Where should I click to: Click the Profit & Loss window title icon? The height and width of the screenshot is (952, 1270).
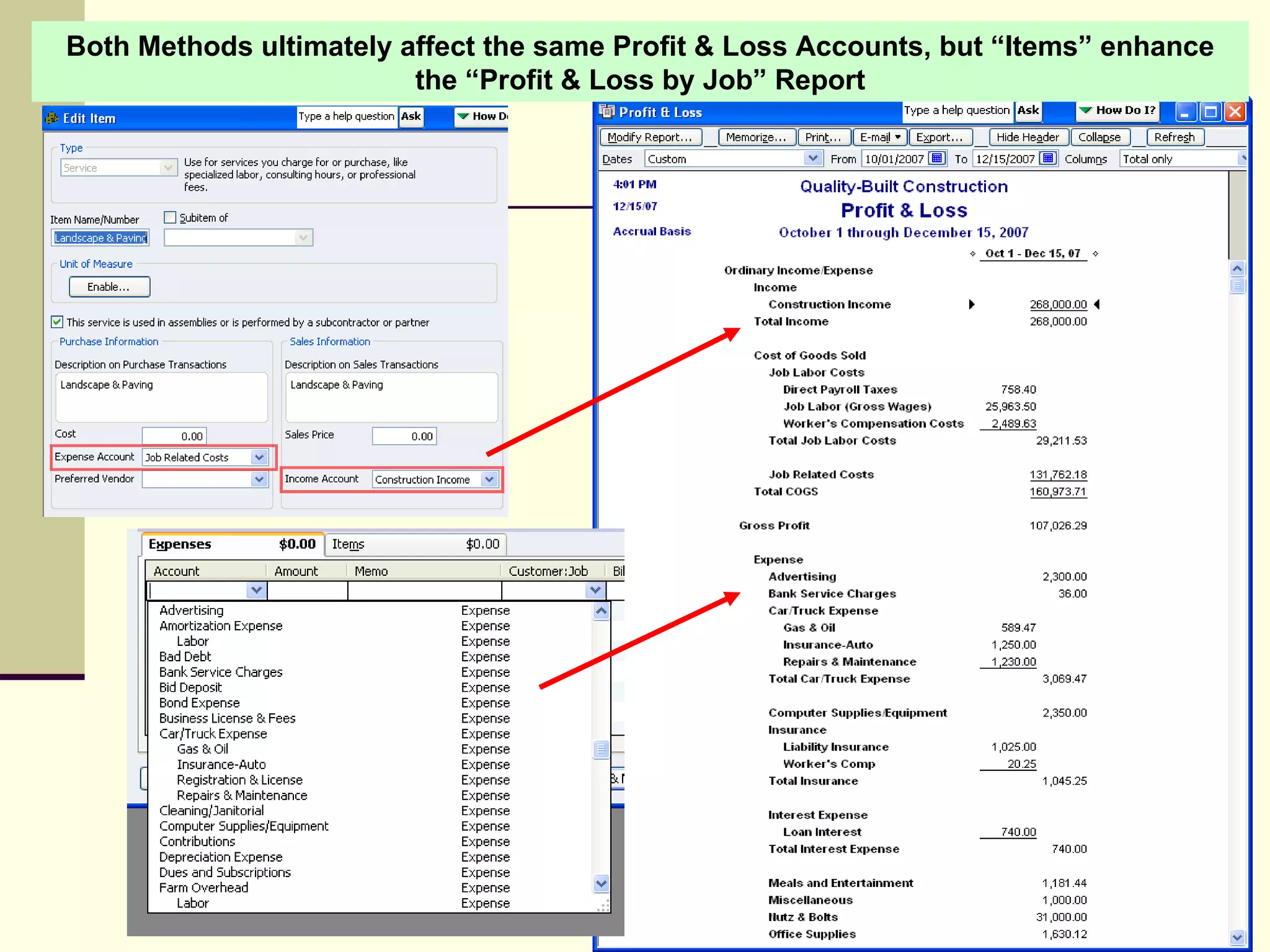tap(607, 112)
